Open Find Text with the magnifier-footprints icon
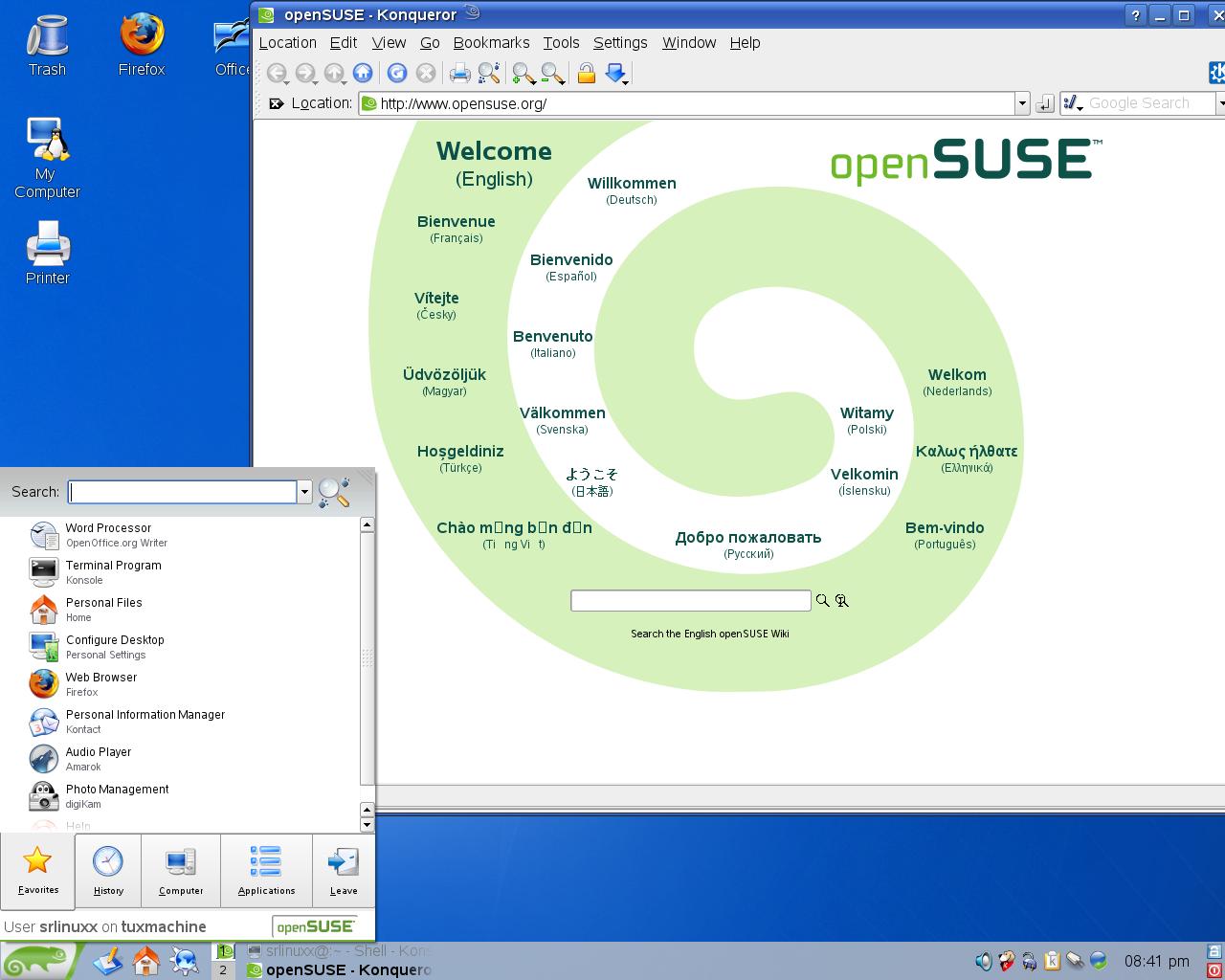This screenshot has width=1225, height=980. coord(489,73)
